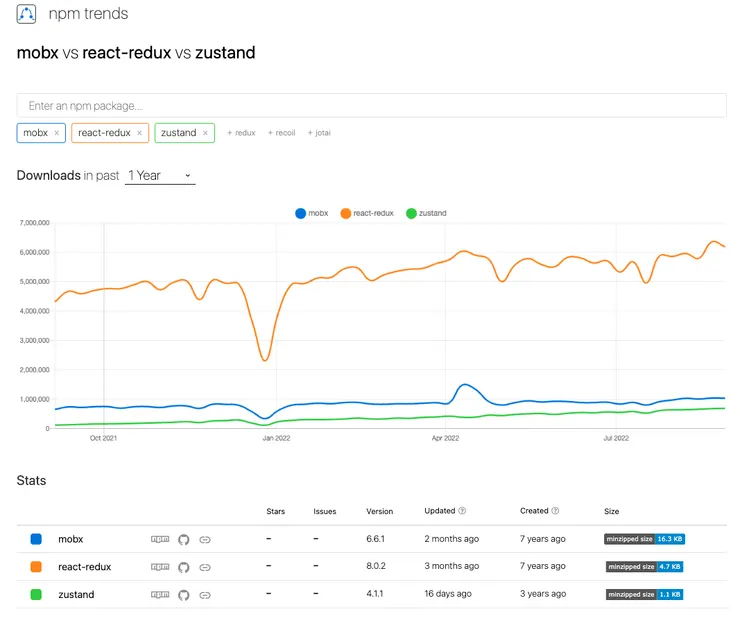Click the homepage link icon for zustand
The width and height of the screenshot is (740, 619).
tap(205, 594)
